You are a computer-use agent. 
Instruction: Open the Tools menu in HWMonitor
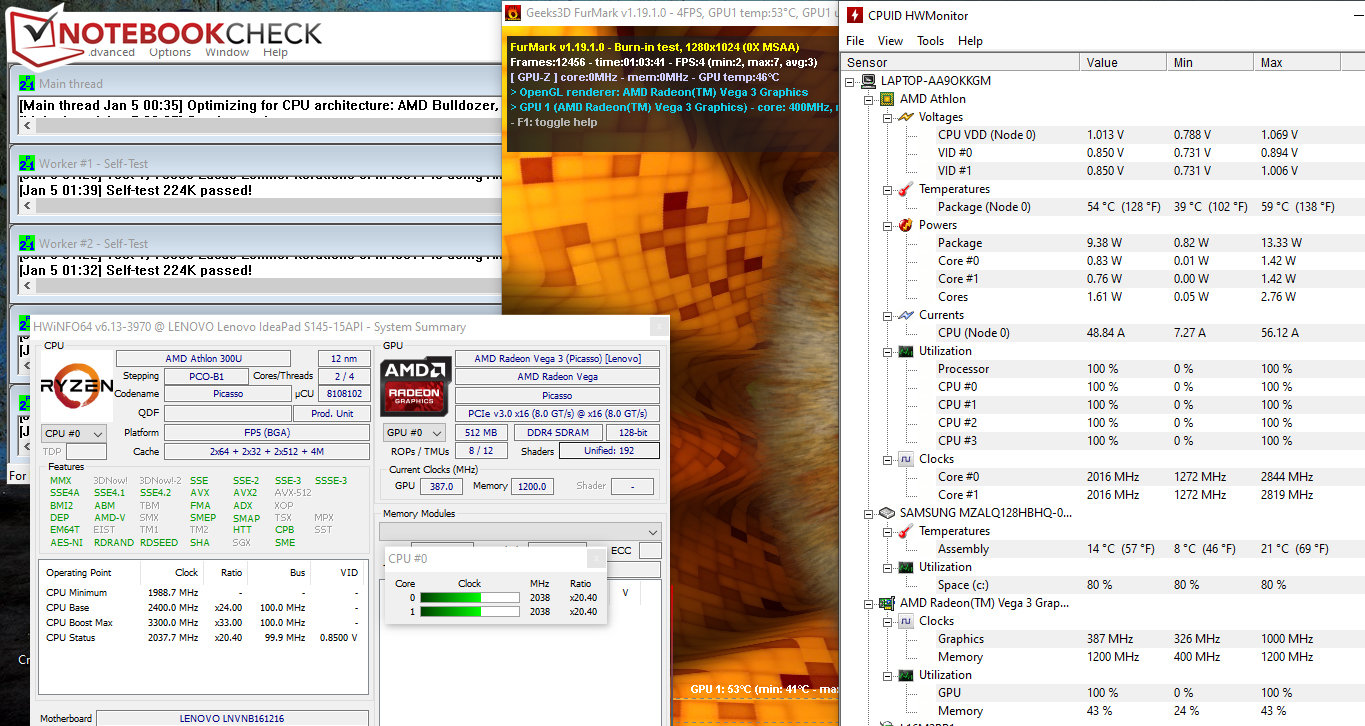pyautogui.click(x=930, y=41)
